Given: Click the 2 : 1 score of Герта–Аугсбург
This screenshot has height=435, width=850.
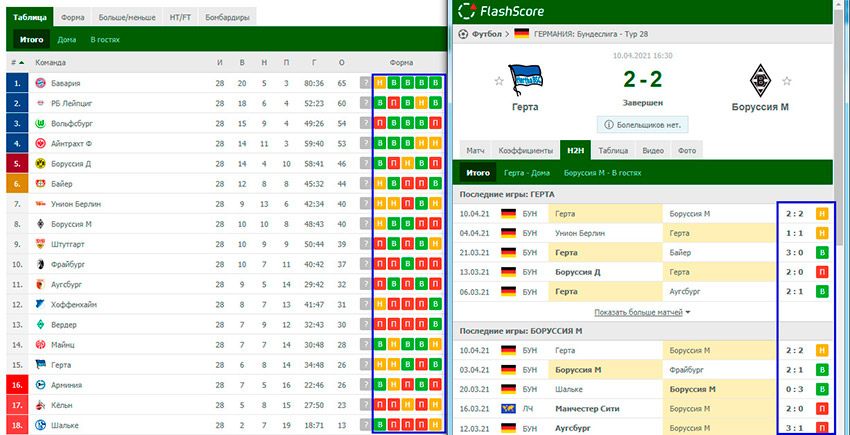Looking at the screenshot, I should click(794, 292).
